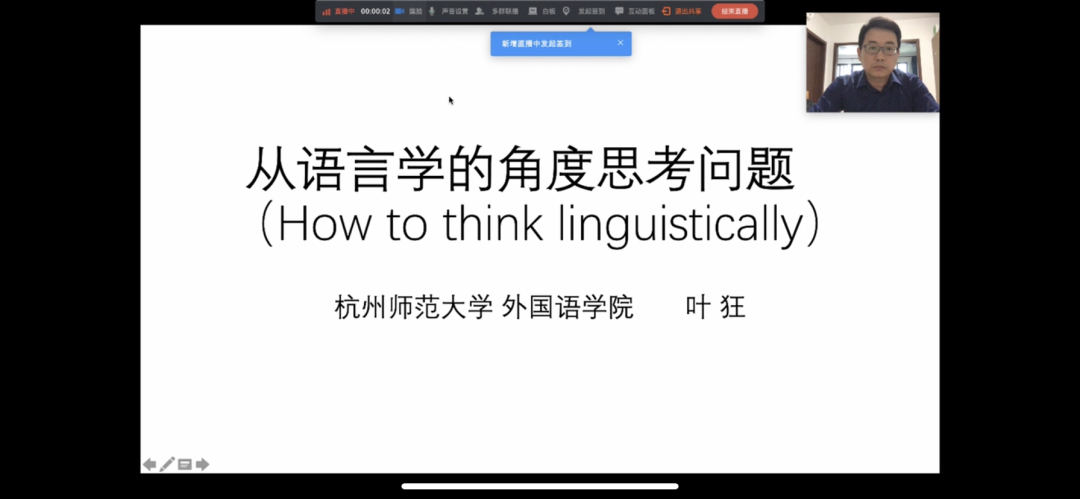1080x499 pixels.
Task: Toggle the 露脸 camera button
Action: coord(408,11)
